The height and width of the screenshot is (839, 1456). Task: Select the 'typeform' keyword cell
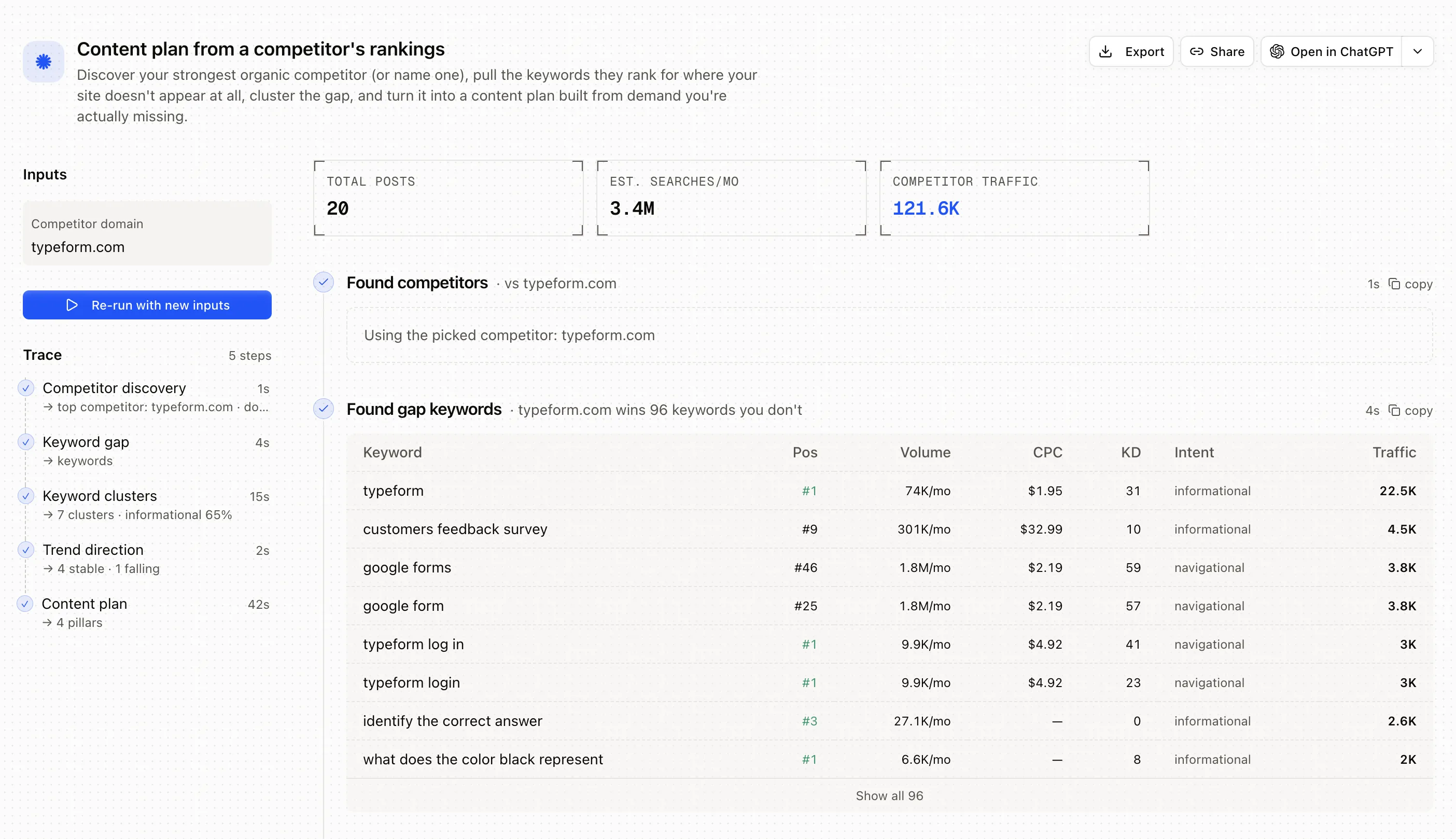(x=393, y=491)
